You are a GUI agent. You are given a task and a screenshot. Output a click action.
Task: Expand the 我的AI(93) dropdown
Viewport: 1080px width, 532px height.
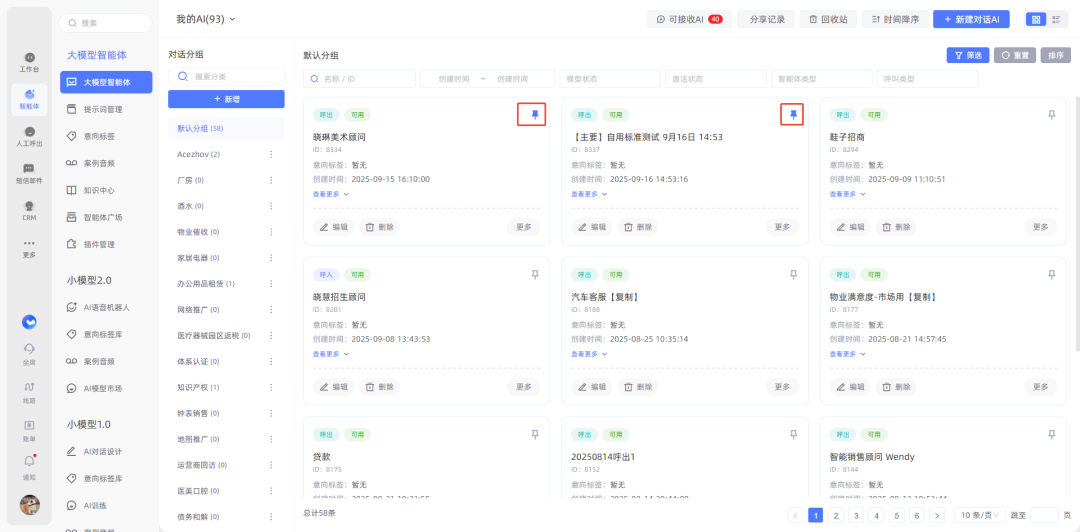point(206,19)
